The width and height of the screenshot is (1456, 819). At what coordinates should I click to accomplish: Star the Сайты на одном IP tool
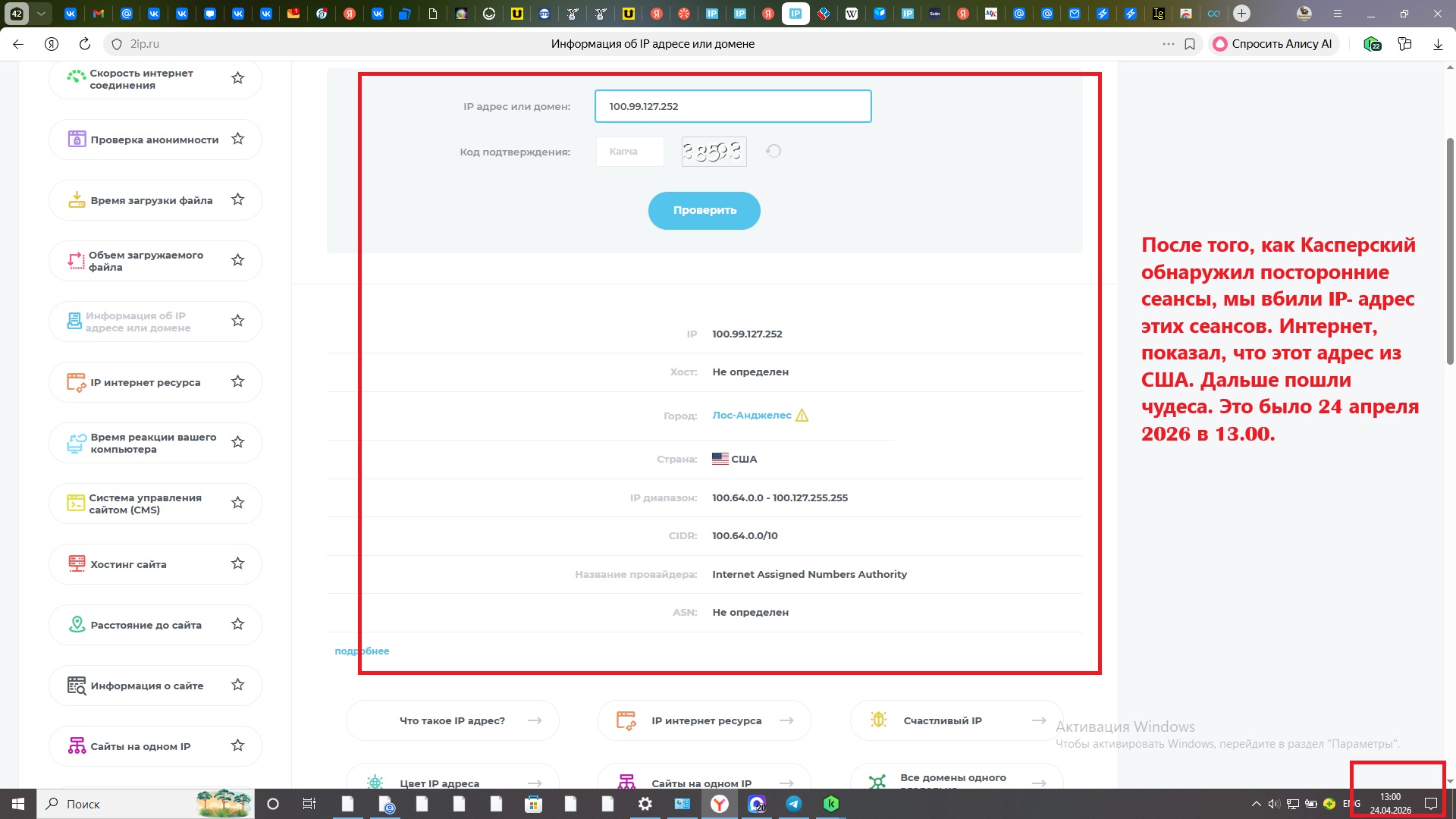237,745
